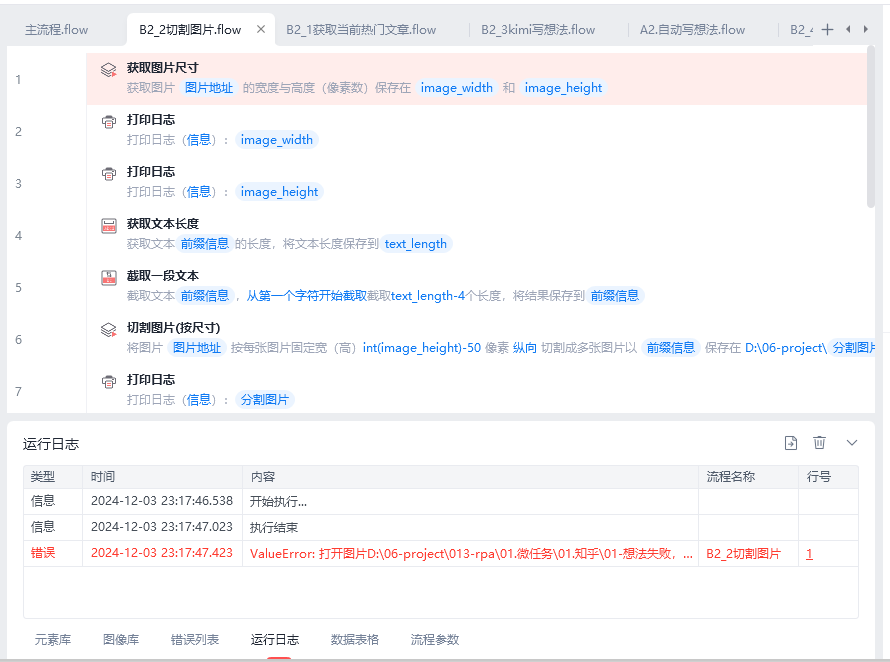Viewport: 890px width, 662px height.
Task: Click the image_width variable in step 1
Action: tap(456, 88)
